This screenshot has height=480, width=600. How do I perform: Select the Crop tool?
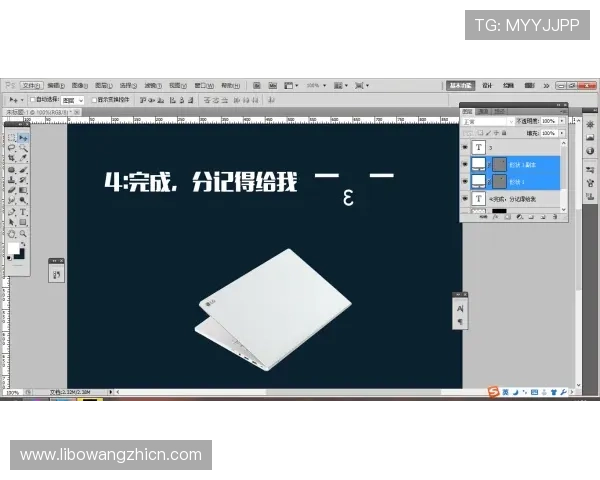11,158
